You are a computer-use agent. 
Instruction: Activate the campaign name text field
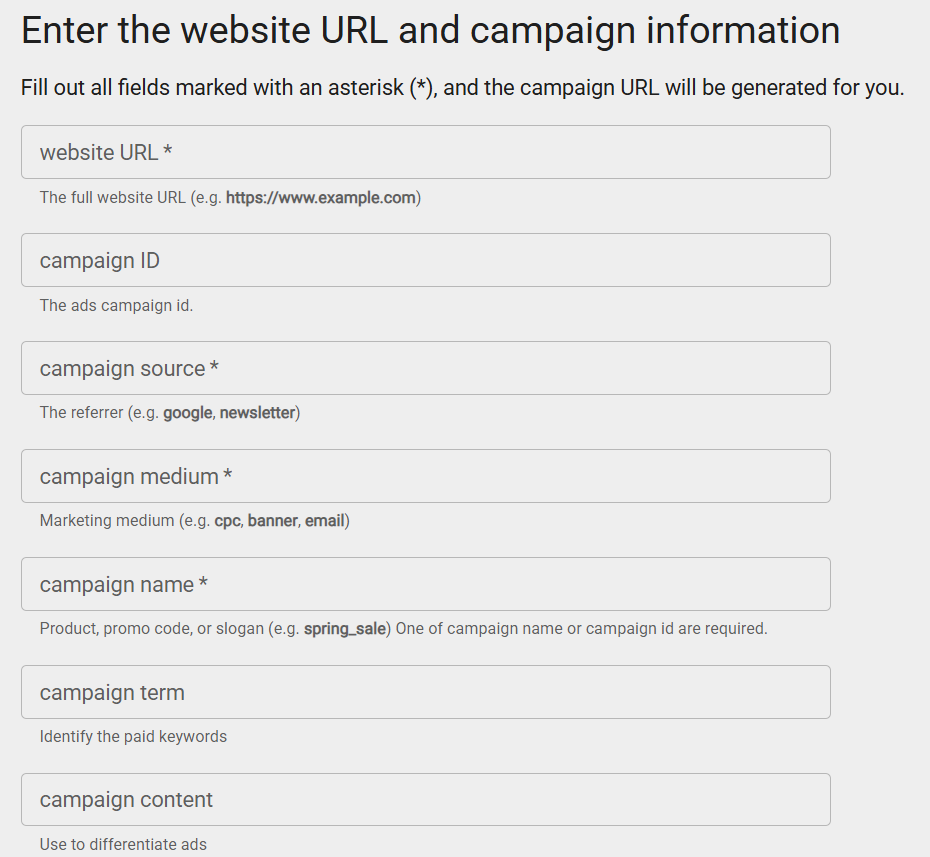tap(425, 584)
